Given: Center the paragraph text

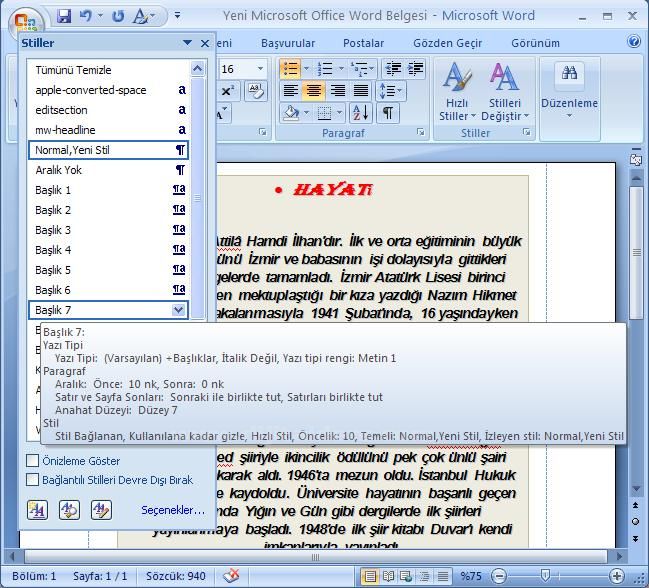Looking at the screenshot, I should tap(313, 90).
